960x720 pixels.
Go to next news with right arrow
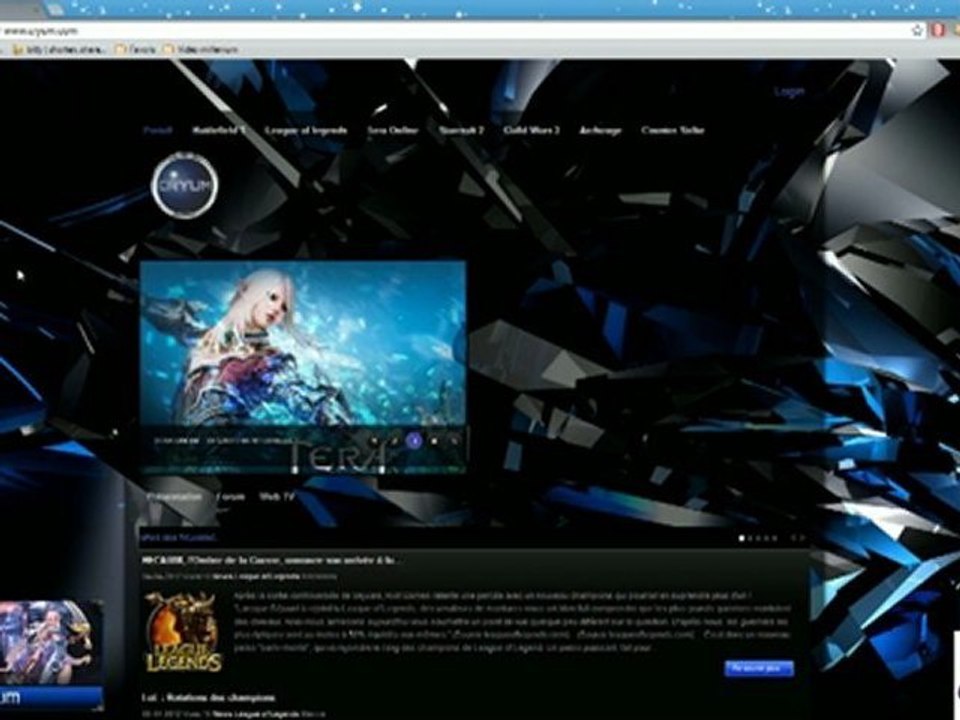(802, 538)
